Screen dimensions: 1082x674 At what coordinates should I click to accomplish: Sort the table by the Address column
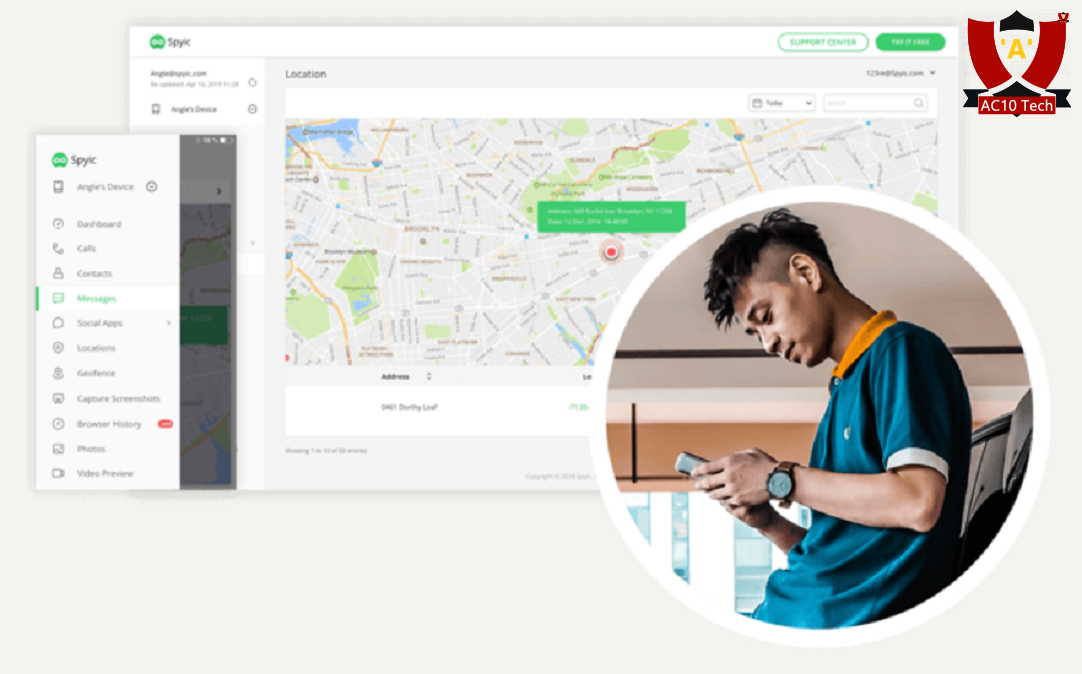point(429,377)
